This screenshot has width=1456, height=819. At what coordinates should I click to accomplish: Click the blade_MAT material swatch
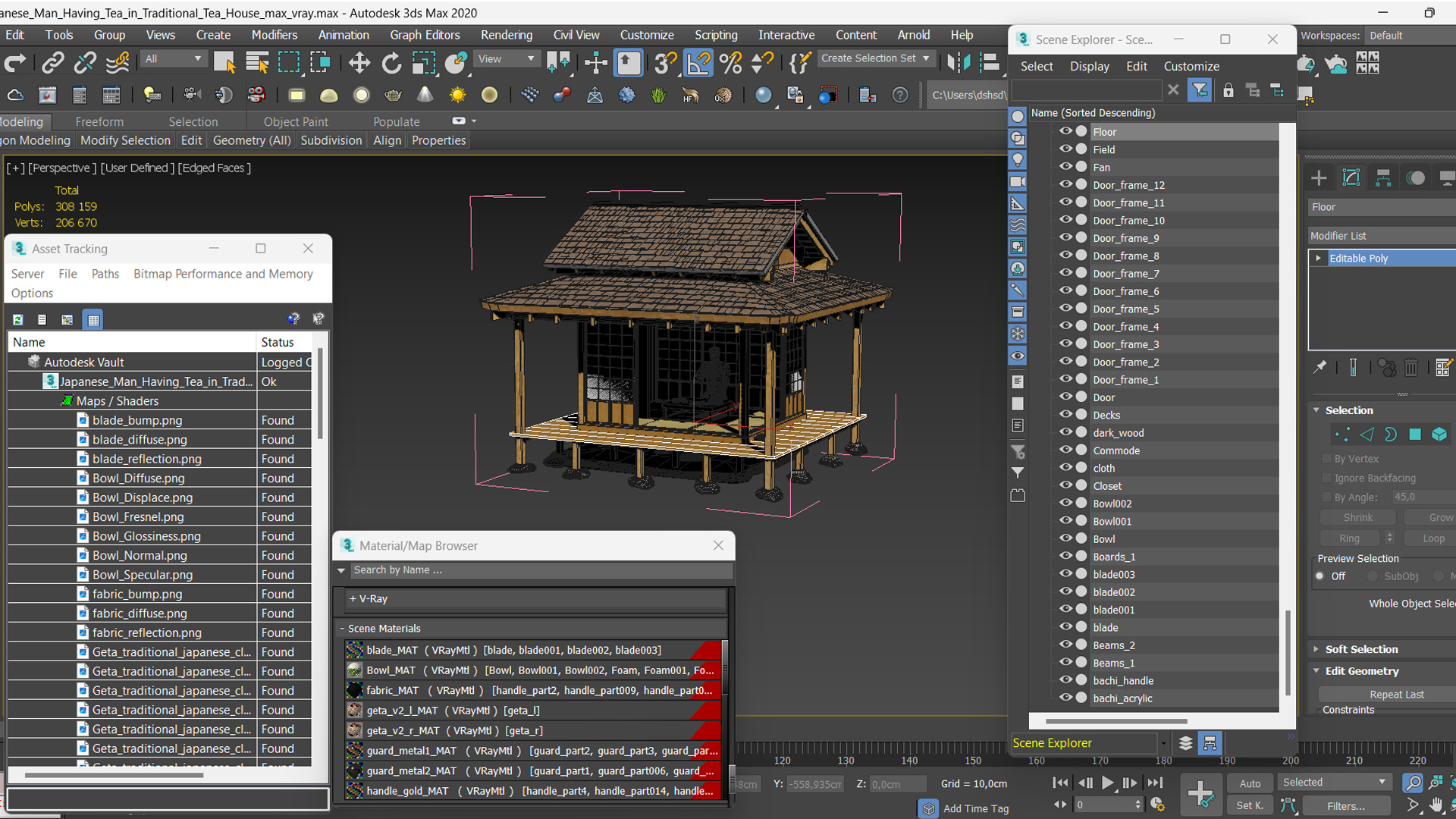(x=354, y=651)
